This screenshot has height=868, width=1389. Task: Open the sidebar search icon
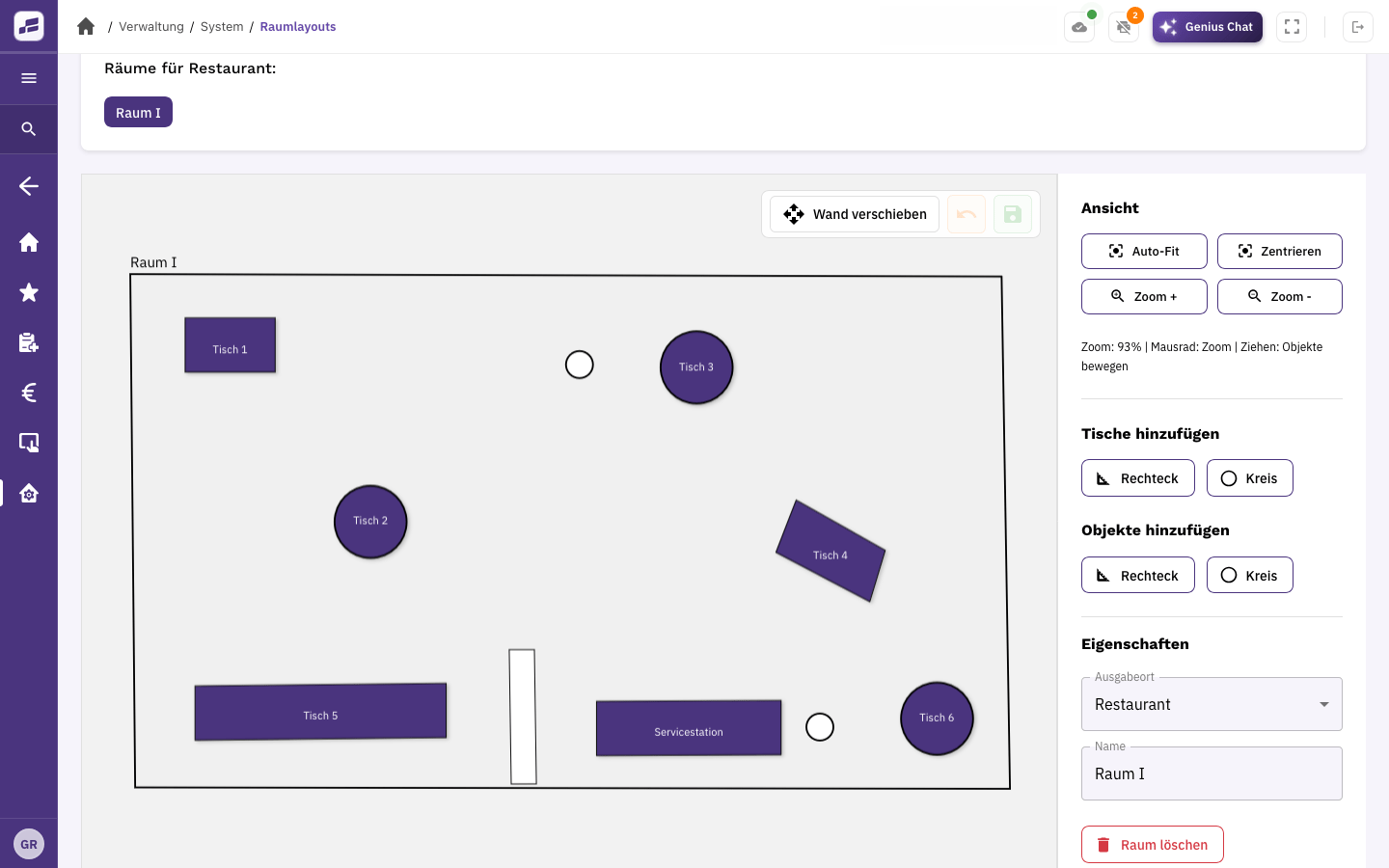29,129
